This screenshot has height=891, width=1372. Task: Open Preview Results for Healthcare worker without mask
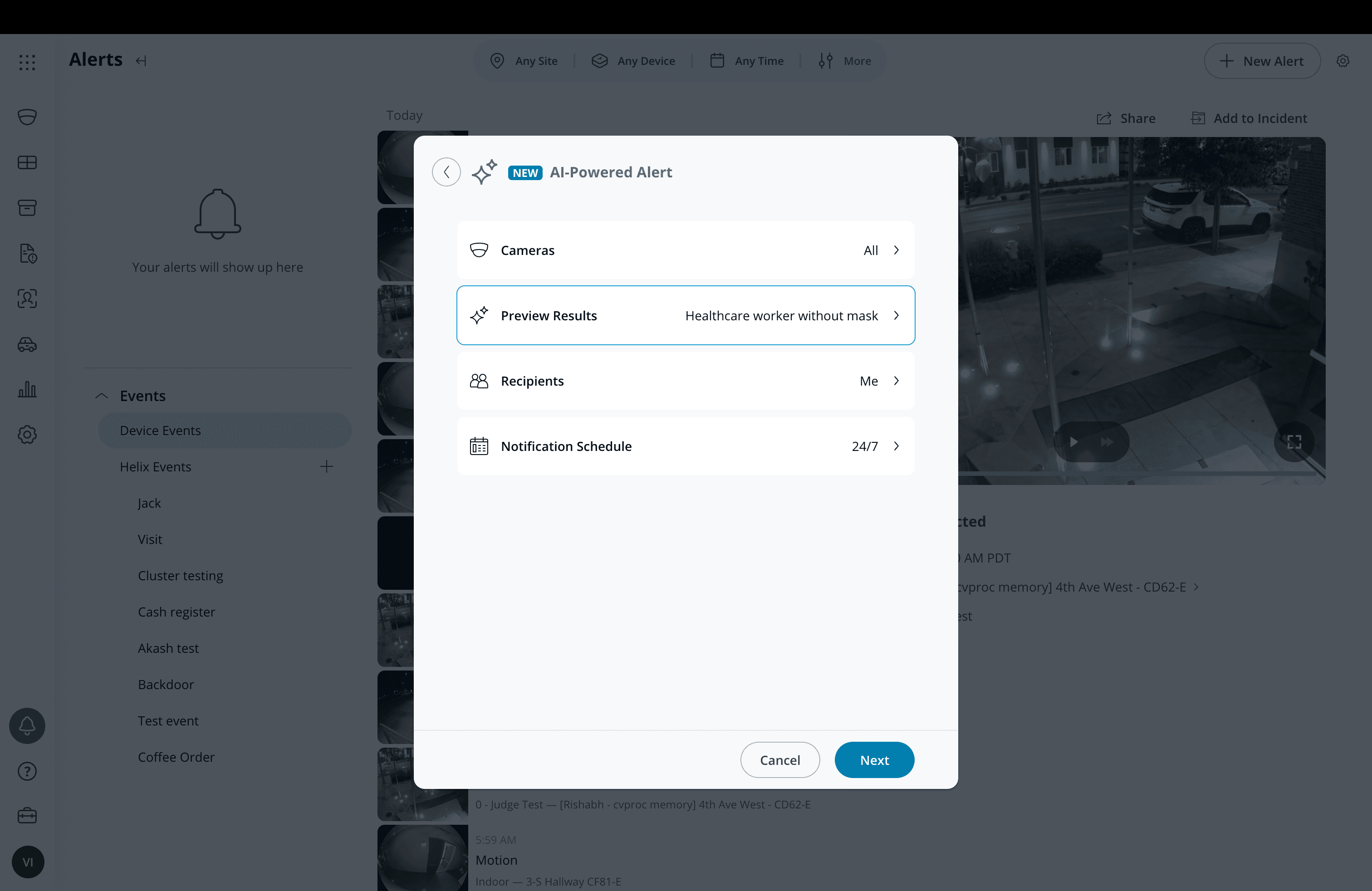click(686, 315)
